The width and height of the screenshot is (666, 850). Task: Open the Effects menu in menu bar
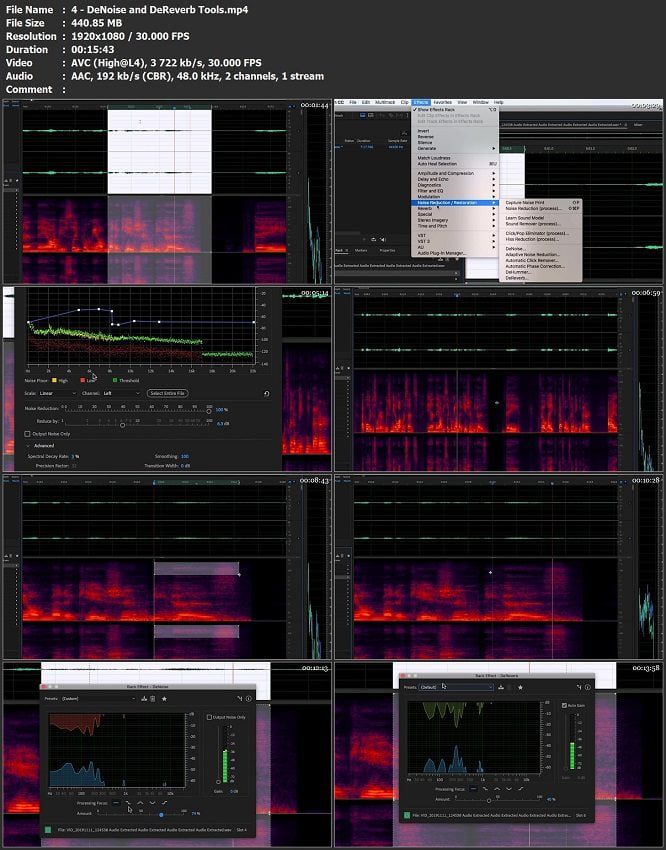click(x=421, y=102)
